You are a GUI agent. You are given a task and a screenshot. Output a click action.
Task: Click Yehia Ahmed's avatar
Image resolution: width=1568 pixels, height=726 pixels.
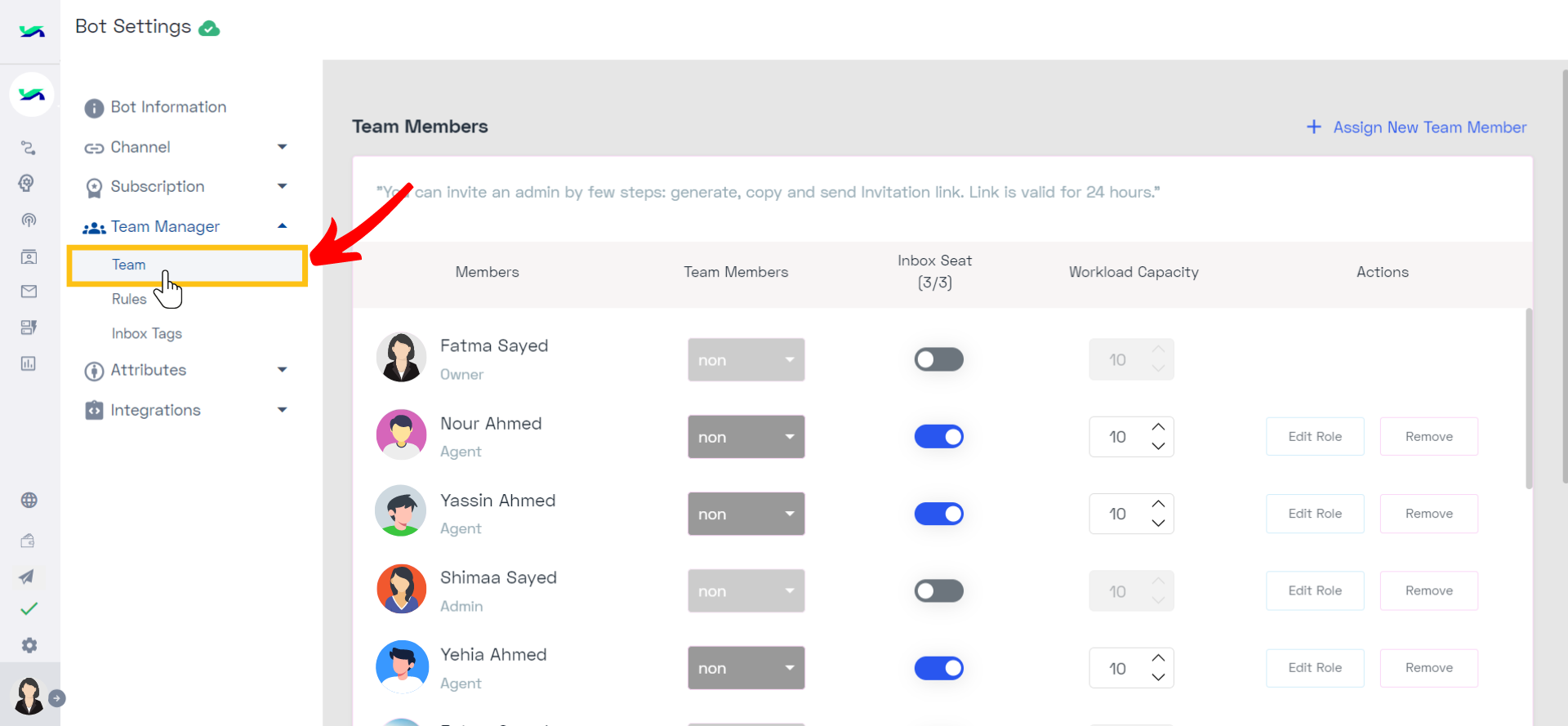tap(401, 666)
